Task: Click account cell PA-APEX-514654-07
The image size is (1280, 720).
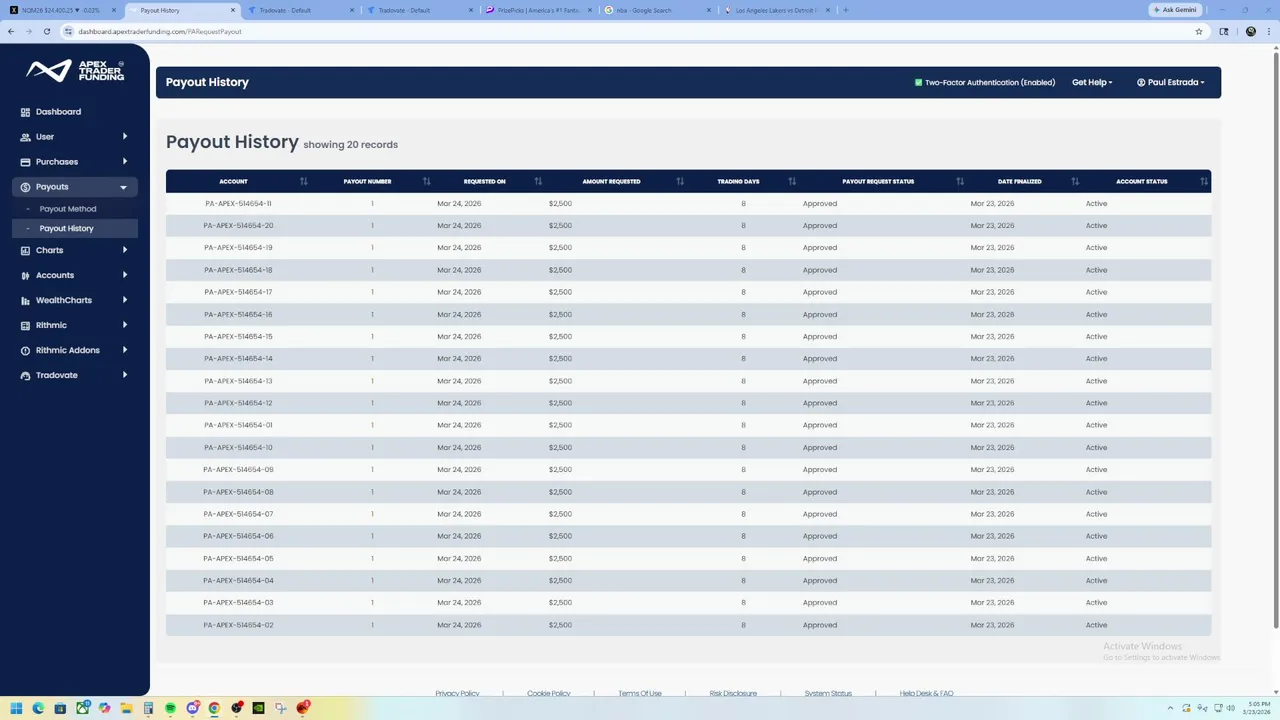Action: click(238, 514)
